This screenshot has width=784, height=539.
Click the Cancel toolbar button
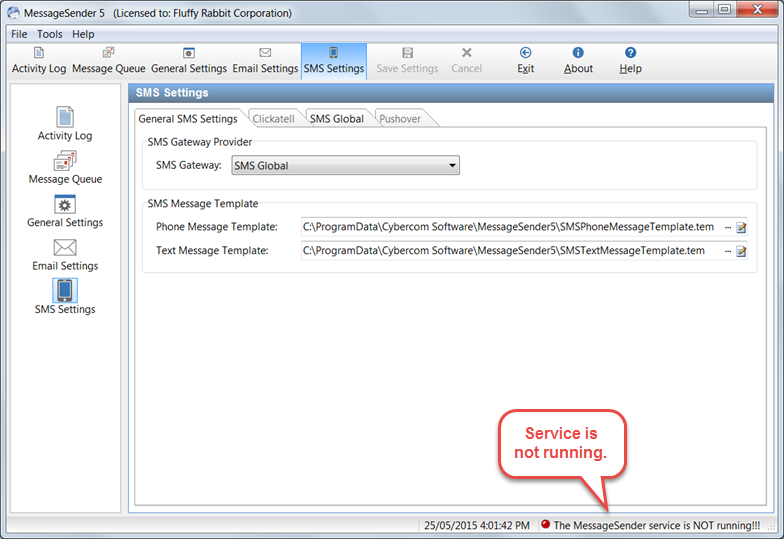click(466, 61)
